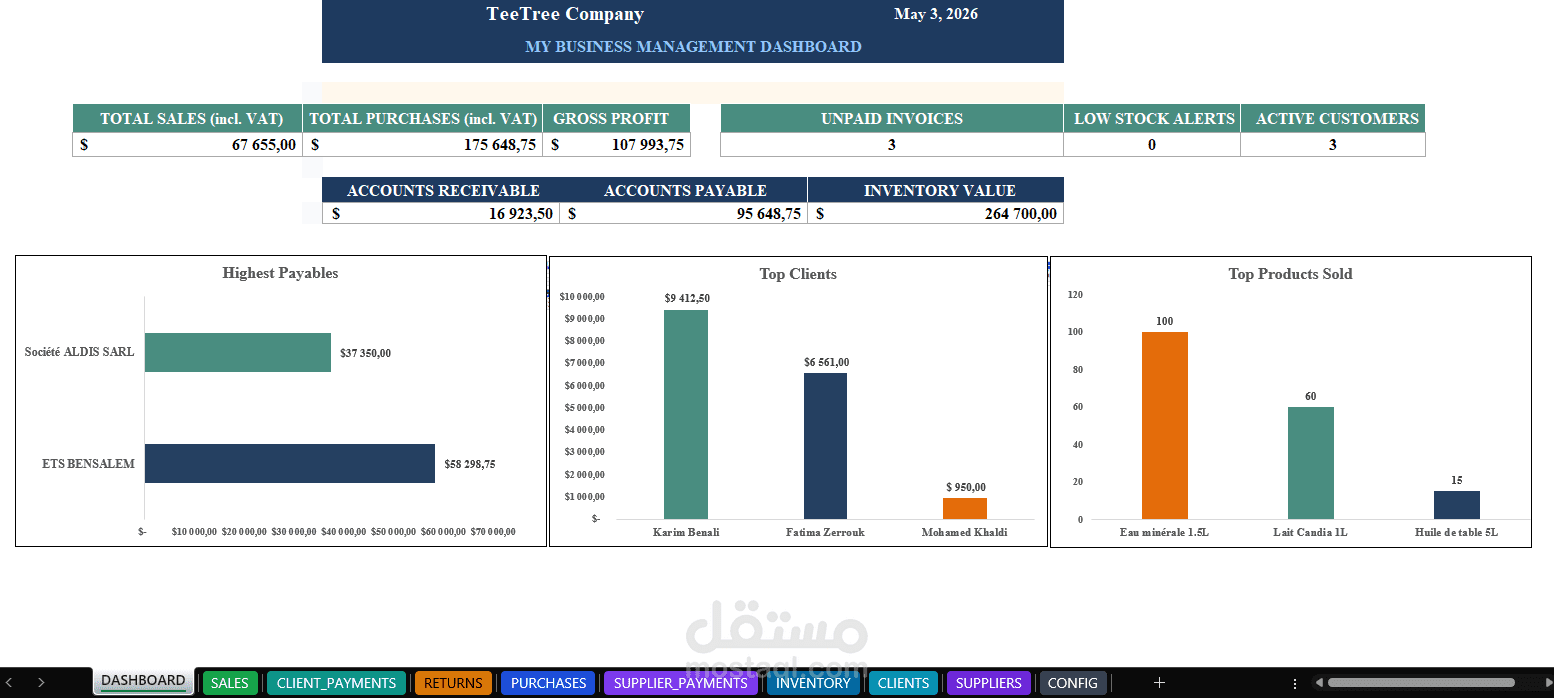
Task: Select the total sales value 67 655,00
Action: [187, 144]
